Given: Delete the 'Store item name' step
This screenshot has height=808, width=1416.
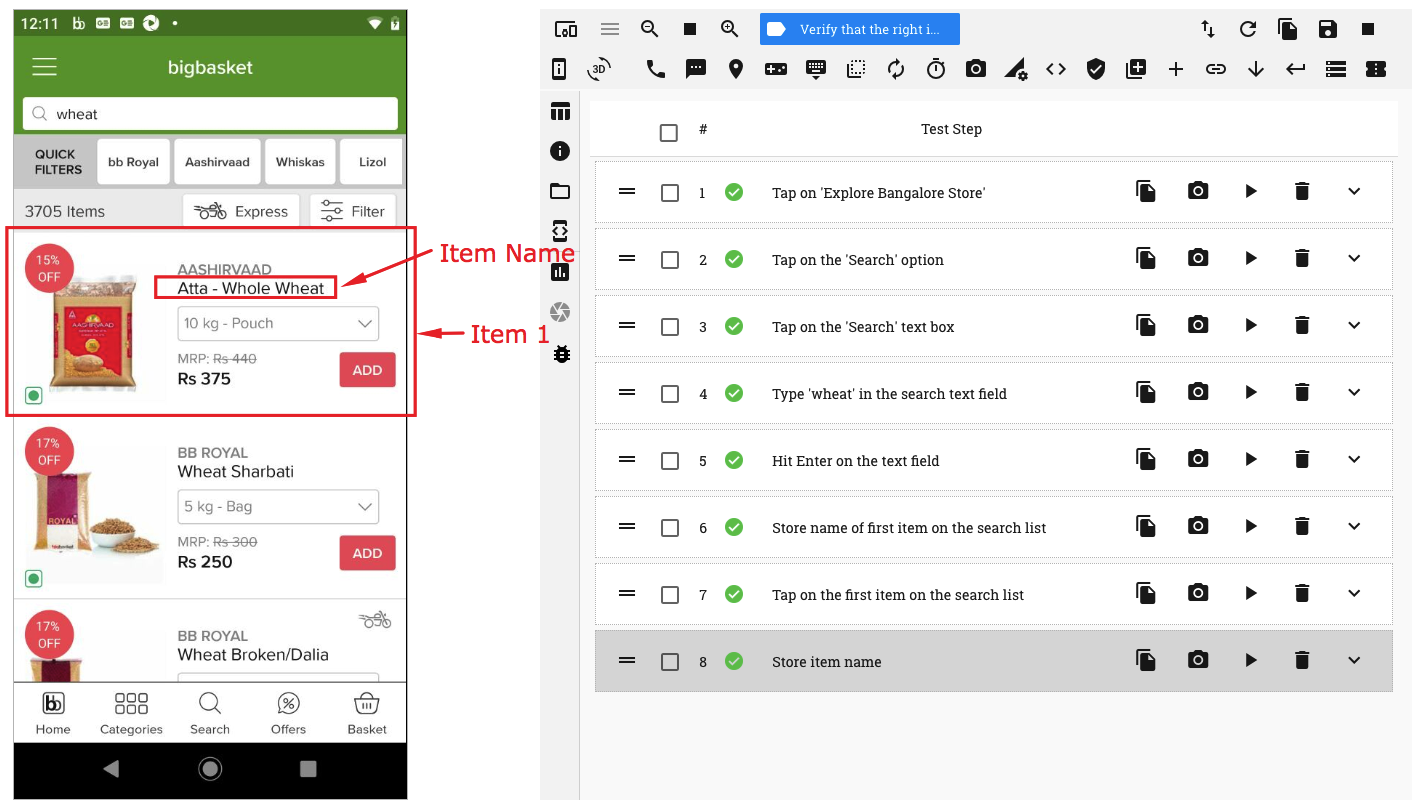Looking at the screenshot, I should 1302,660.
